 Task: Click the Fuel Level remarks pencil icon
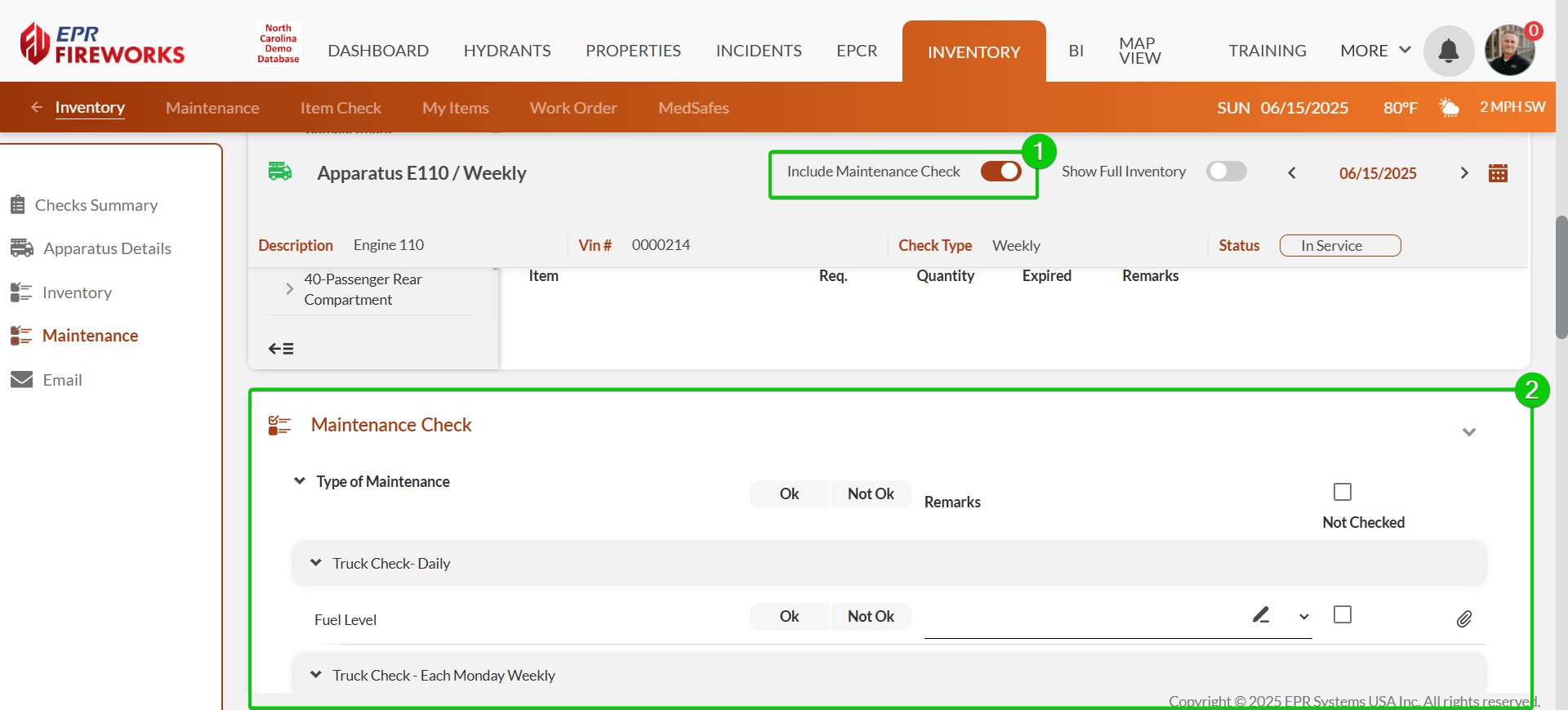[x=1261, y=615]
